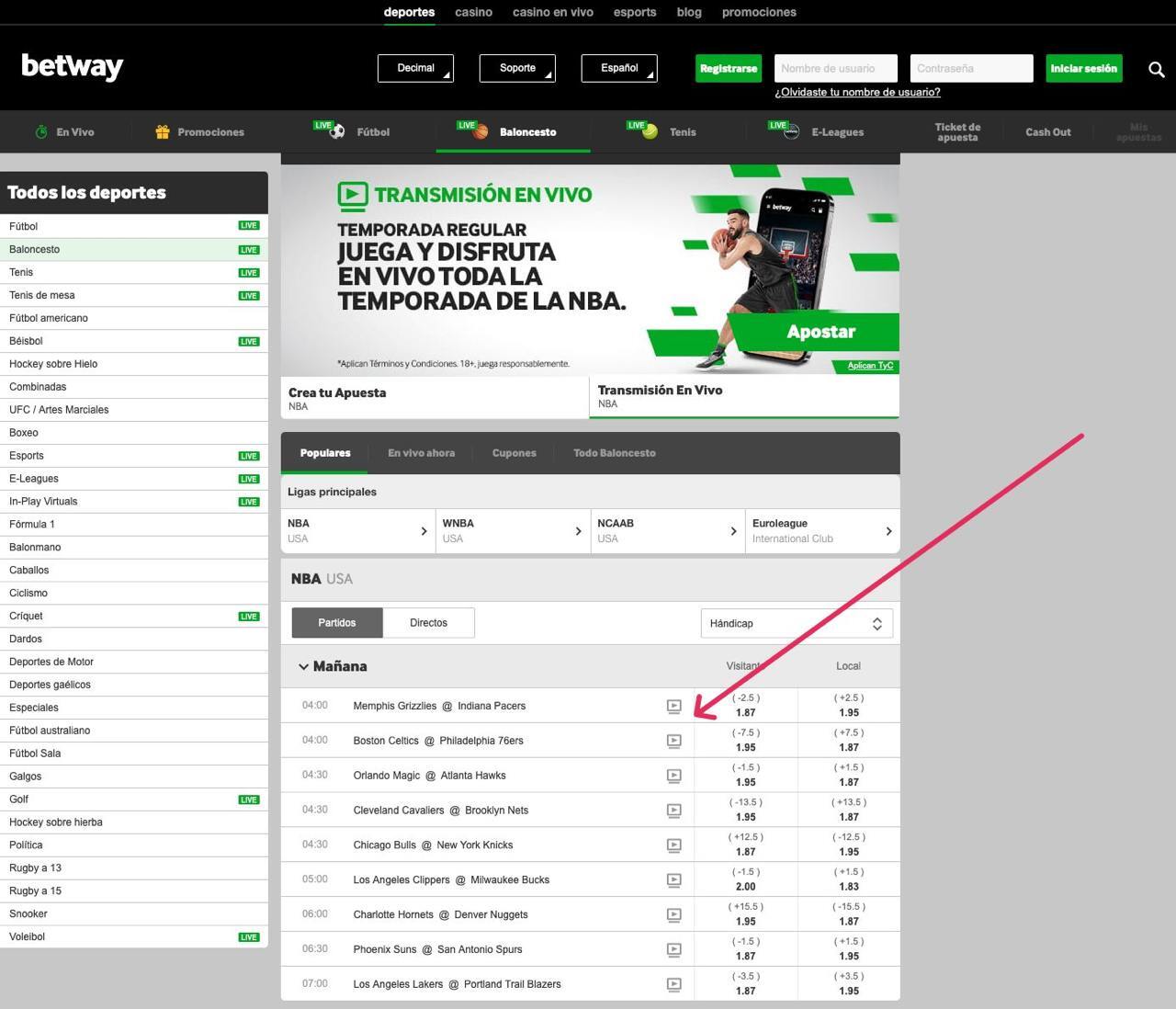The height and width of the screenshot is (1009, 1176).
Task: Open the Hándicap market selector
Action: pos(796,624)
